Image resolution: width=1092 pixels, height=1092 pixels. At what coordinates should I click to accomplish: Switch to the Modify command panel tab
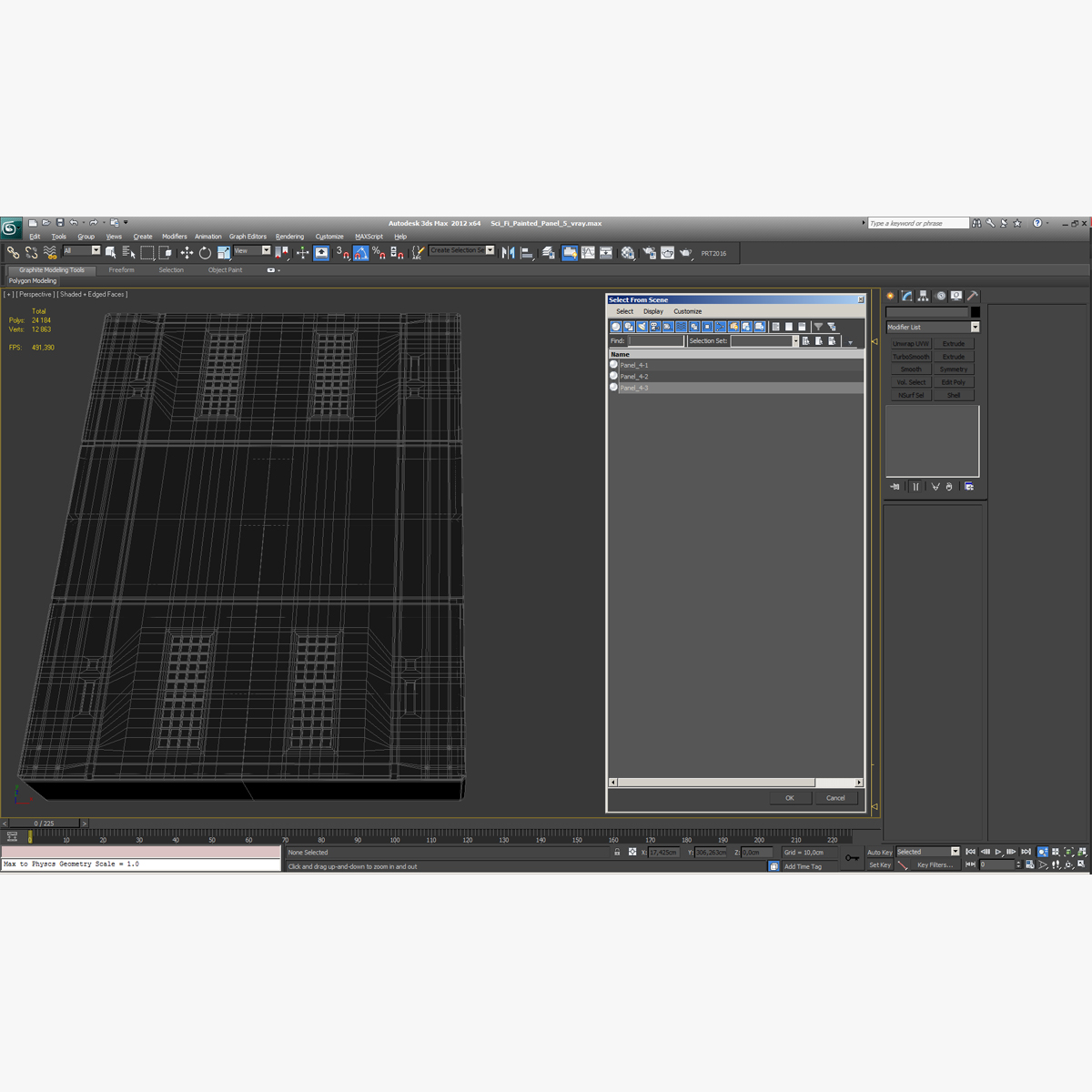pyautogui.click(x=907, y=296)
